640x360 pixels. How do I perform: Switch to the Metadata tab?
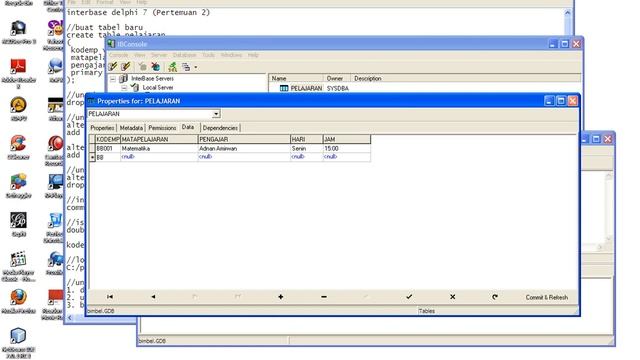pyautogui.click(x=131, y=128)
